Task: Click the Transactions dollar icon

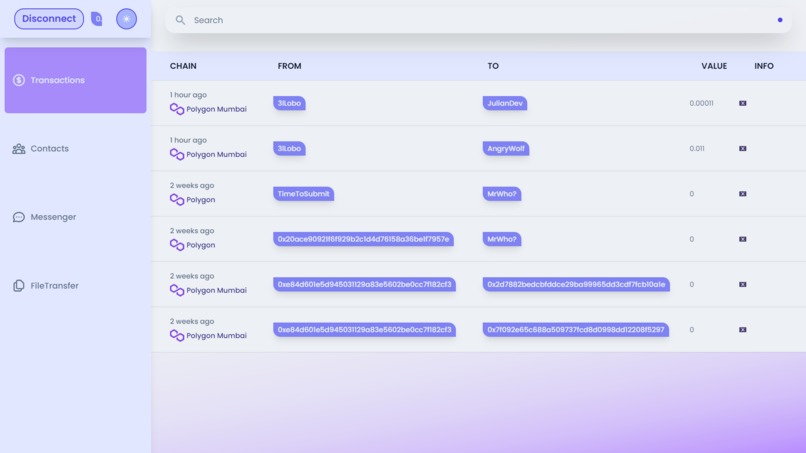Action: (19, 80)
